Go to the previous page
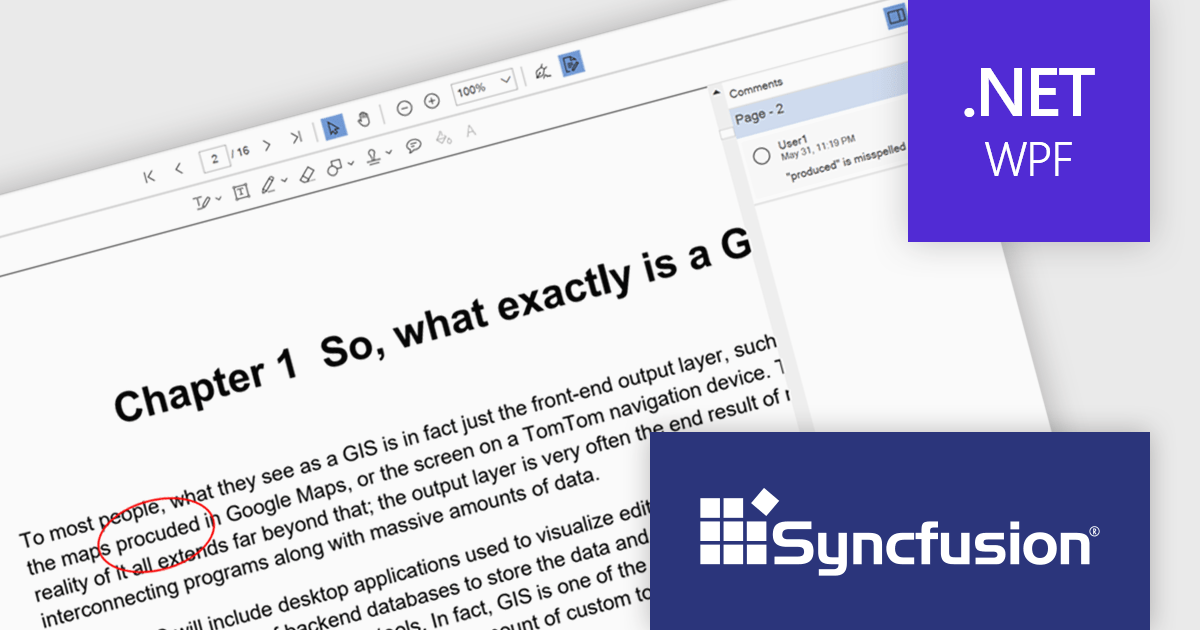The width and height of the screenshot is (1200, 630). (179, 168)
